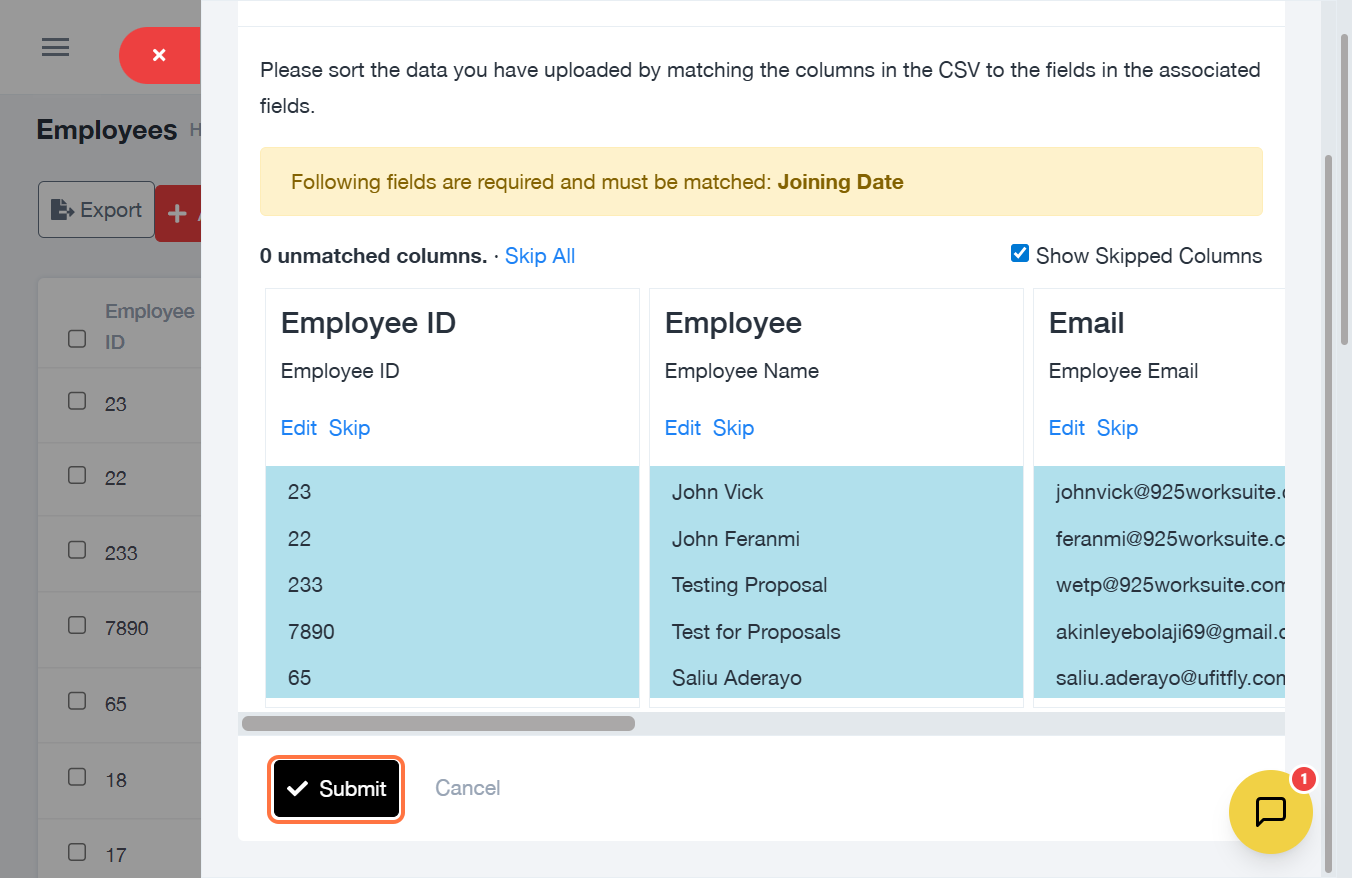1352x878 pixels.
Task: Click the red plus add button
Action: 178,213
